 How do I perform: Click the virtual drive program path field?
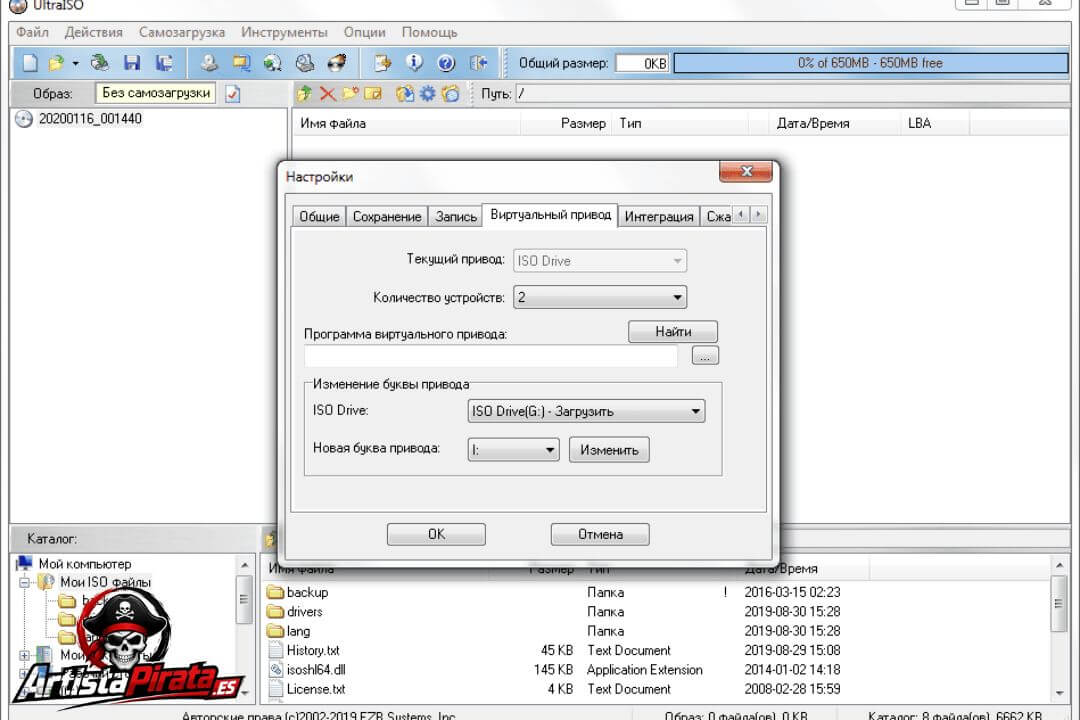tap(491, 356)
